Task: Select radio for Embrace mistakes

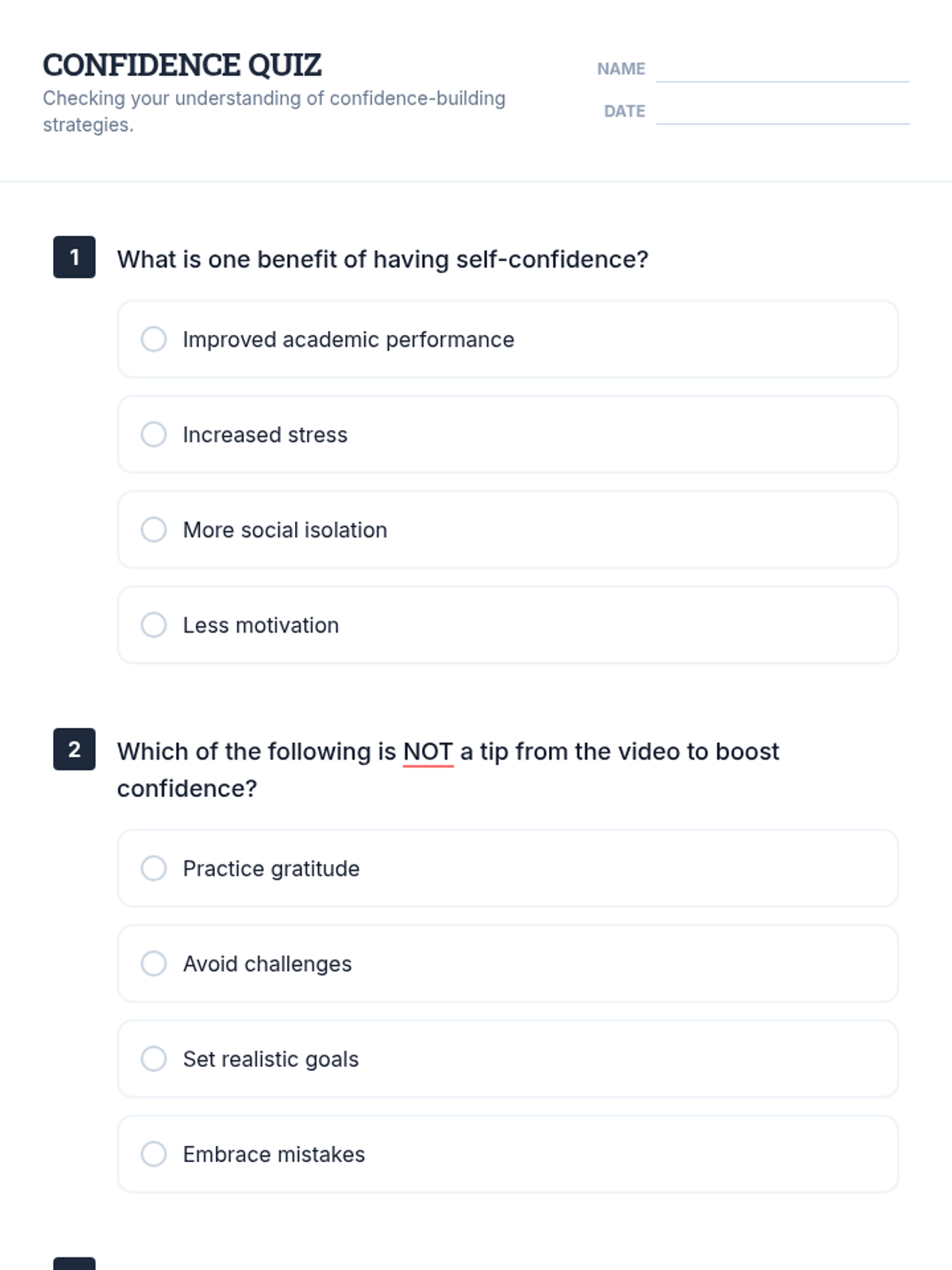Action: tap(154, 1154)
